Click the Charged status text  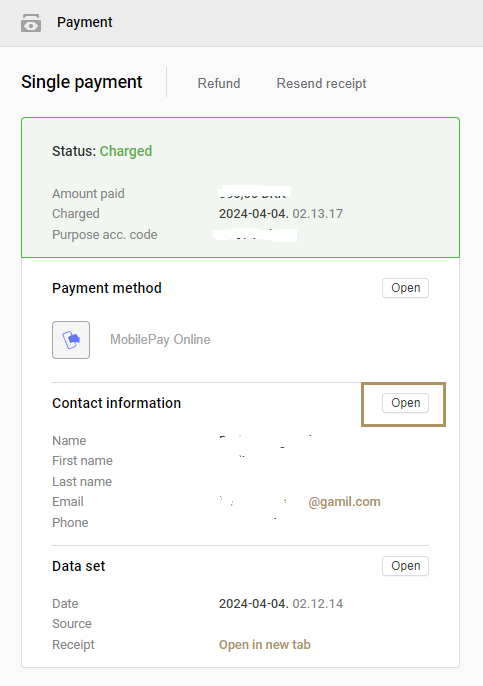126,151
